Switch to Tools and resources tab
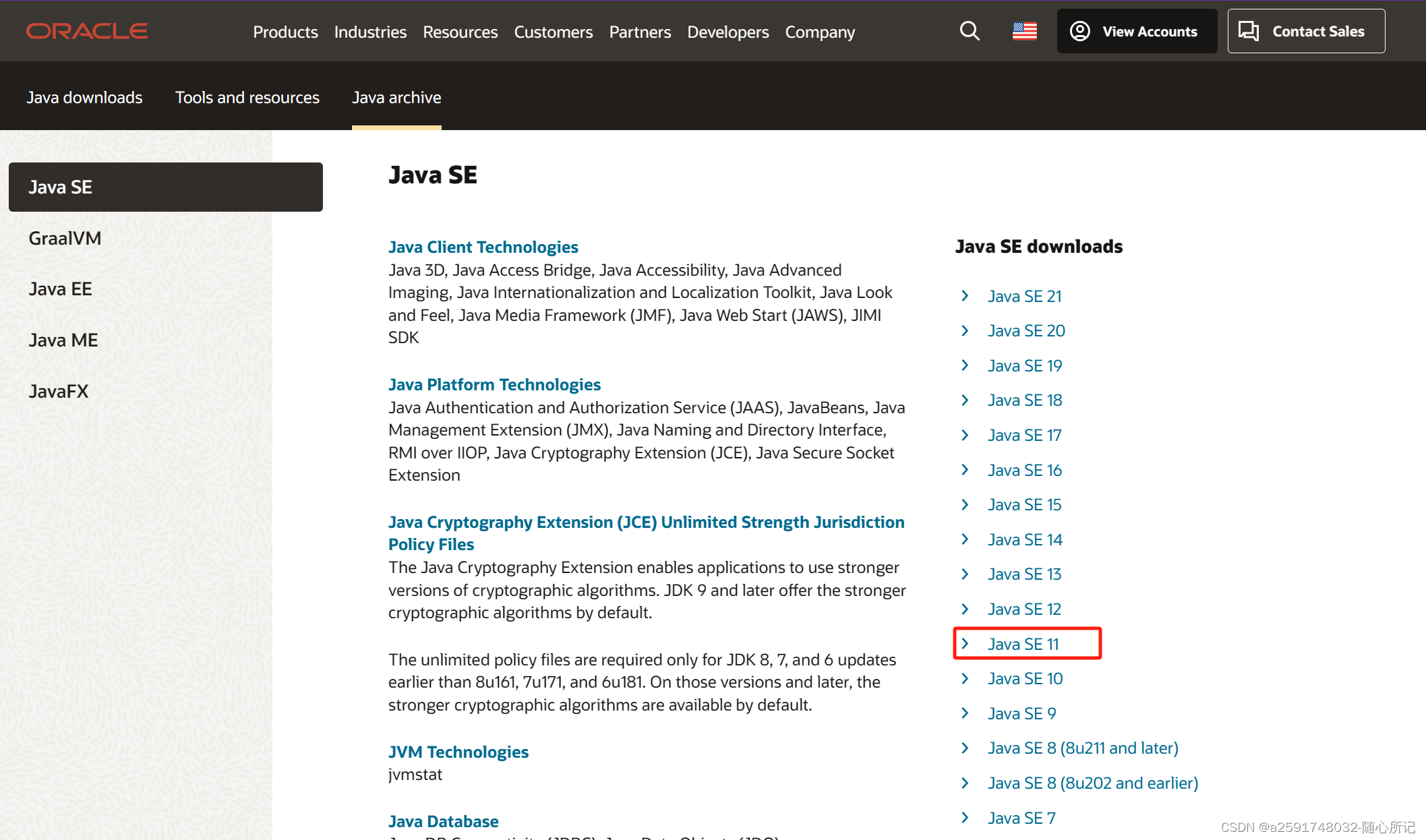Image resolution: width=1426 pixels, height=840 pixels. (247, 97)
